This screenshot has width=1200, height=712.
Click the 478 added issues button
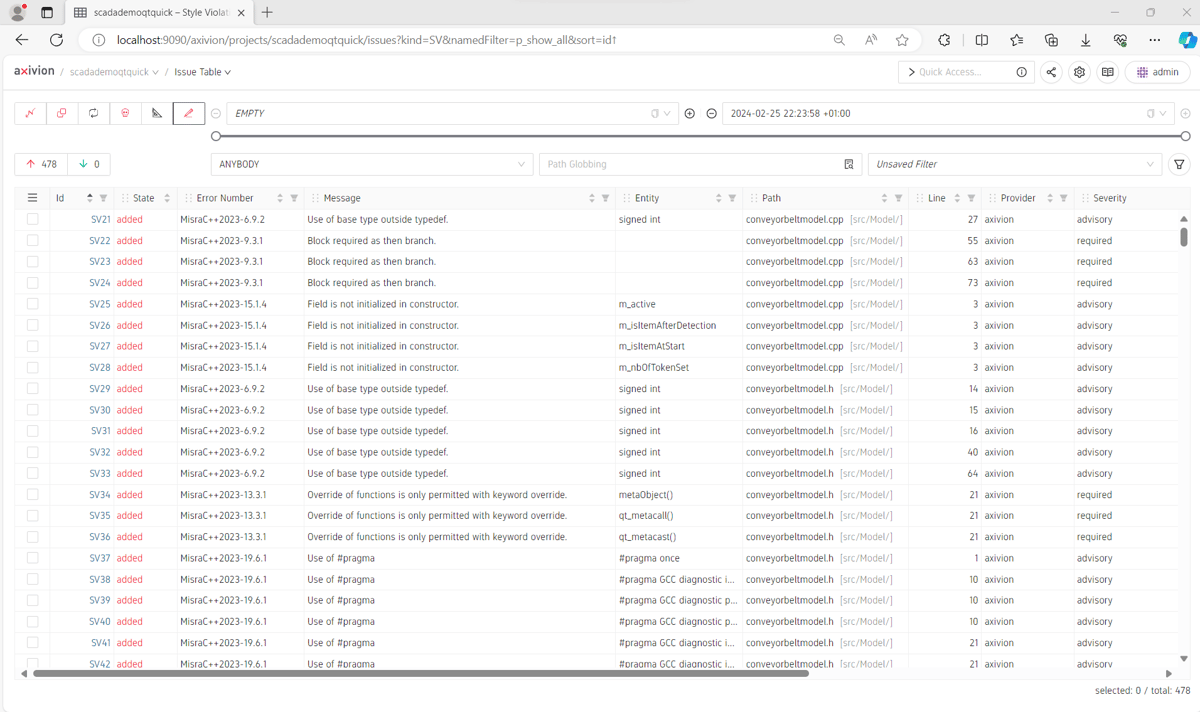pyautogui.click(x=42, y=164)
